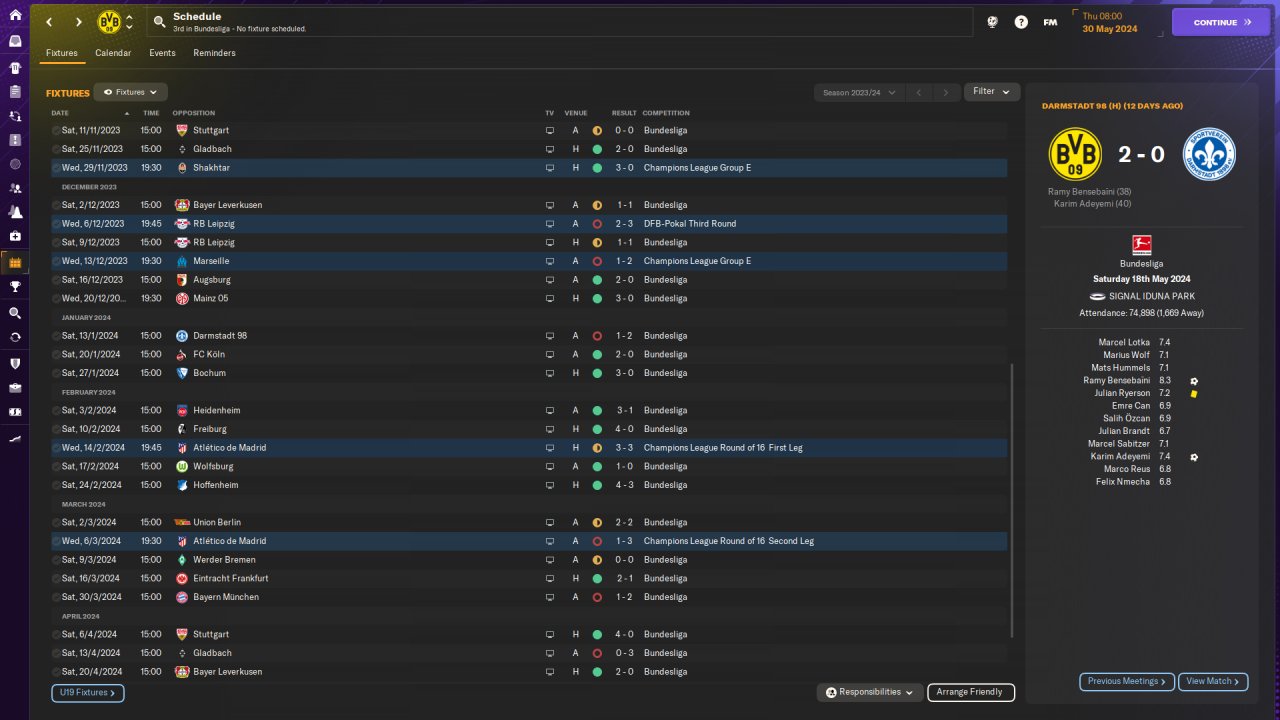This screenshot has width=1280, height=720.
Task: Open the Club Info shield sidebar icon
Action: (15, 363)
